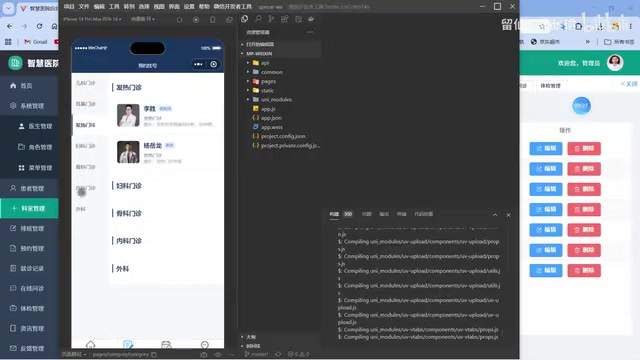Image resolution: width=640 pixels, height=360 pixels.
Task: Switch to the 输出 console tab
Action: 384,214
